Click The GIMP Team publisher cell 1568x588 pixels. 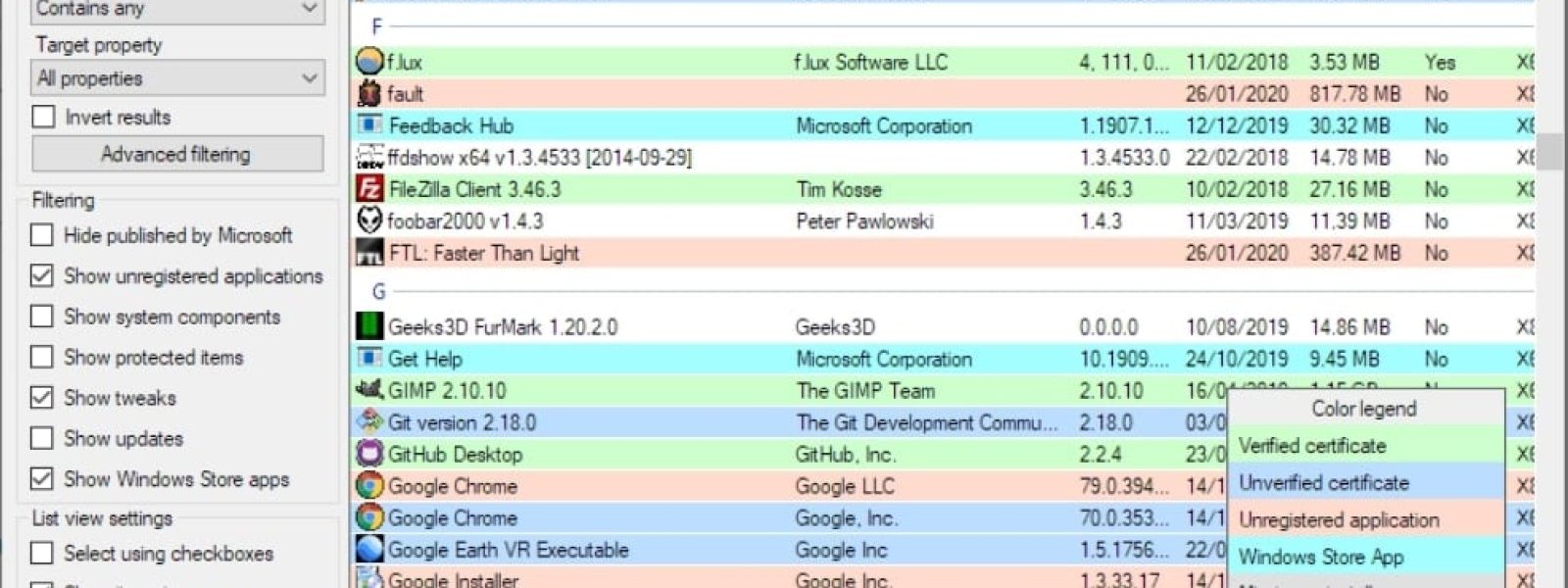coord(865,391)
